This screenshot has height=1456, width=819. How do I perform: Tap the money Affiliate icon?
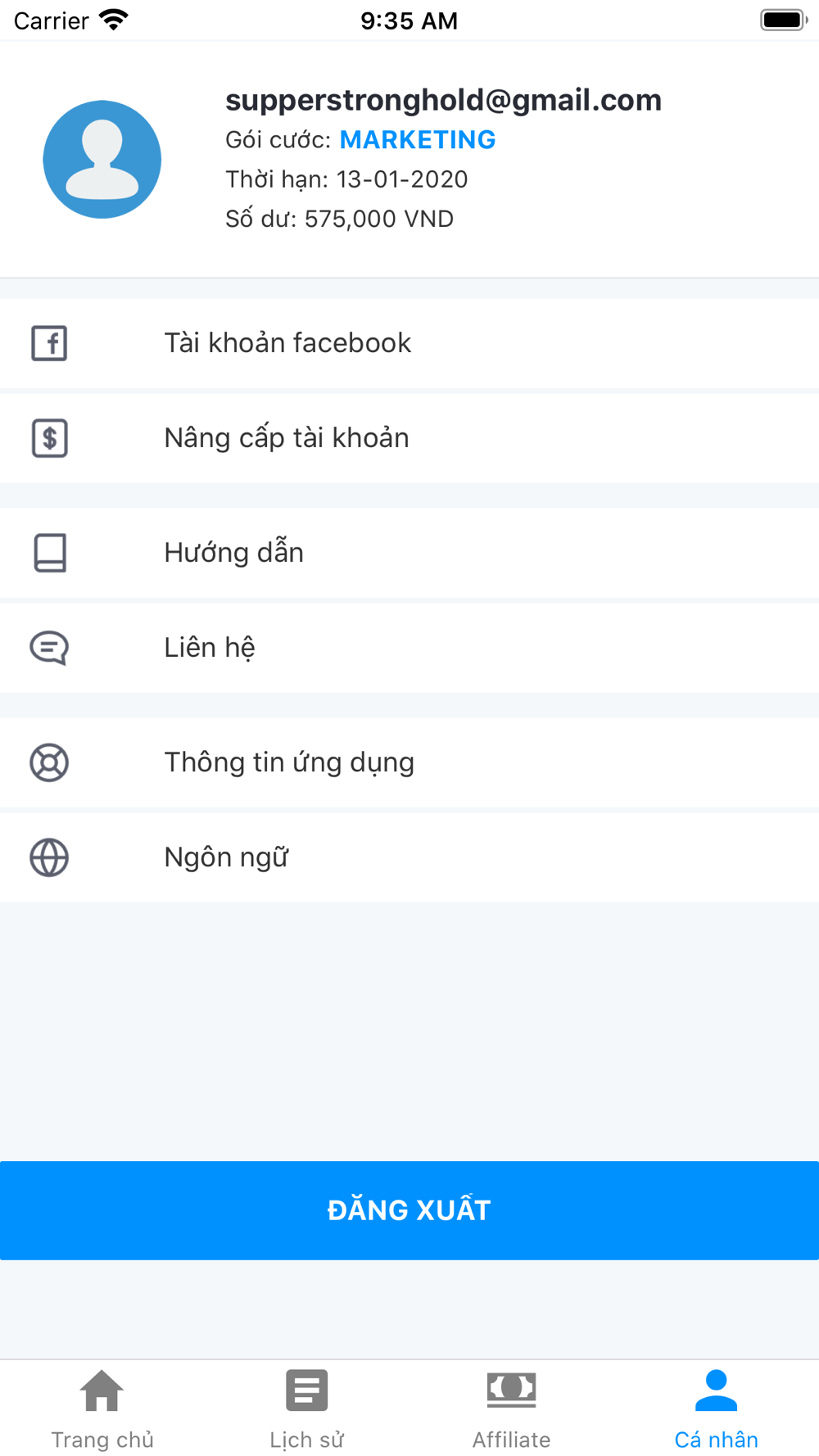point(511,1390)
